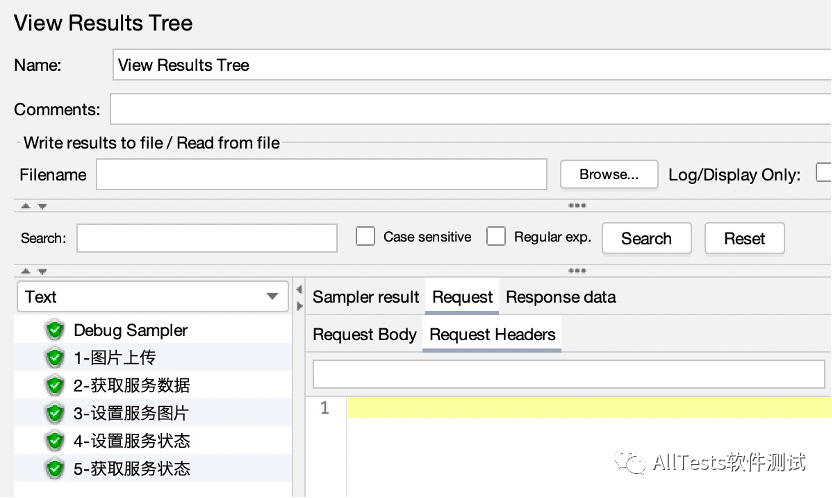Screen dimensions: 832x498
Task: Click the green shield icon beside 5-获取服务状态
Action: pyautogui.click(x=55, y=468)
